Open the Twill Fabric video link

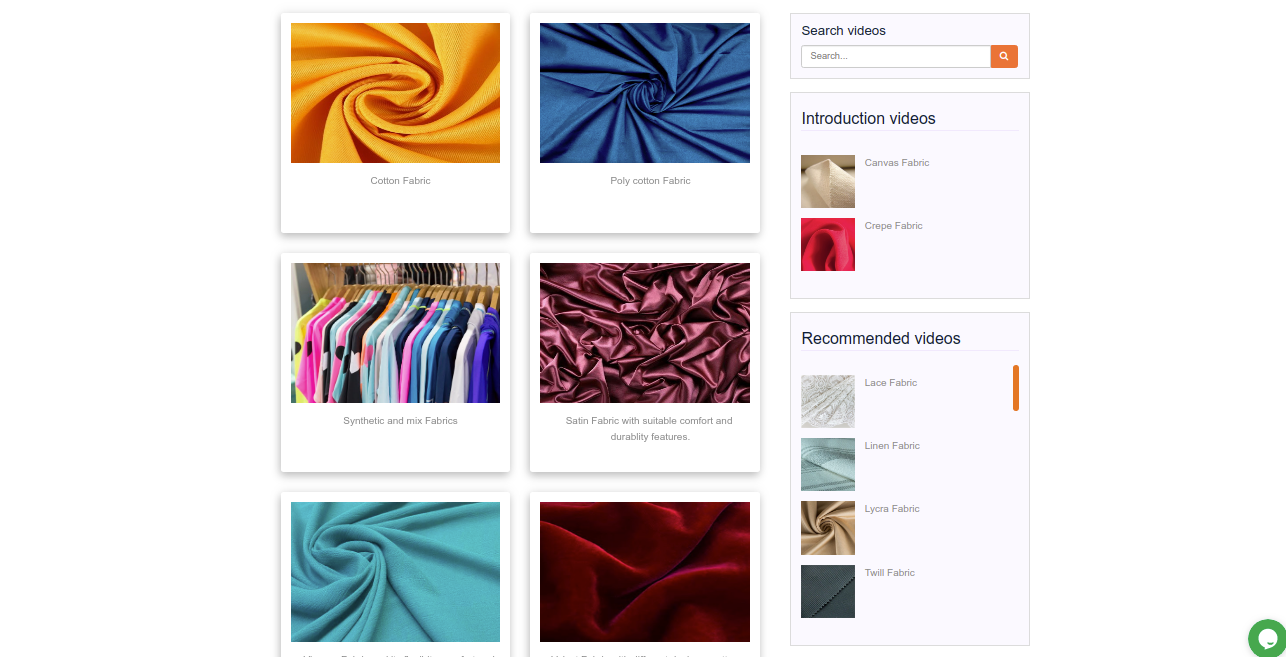[890, 573]
